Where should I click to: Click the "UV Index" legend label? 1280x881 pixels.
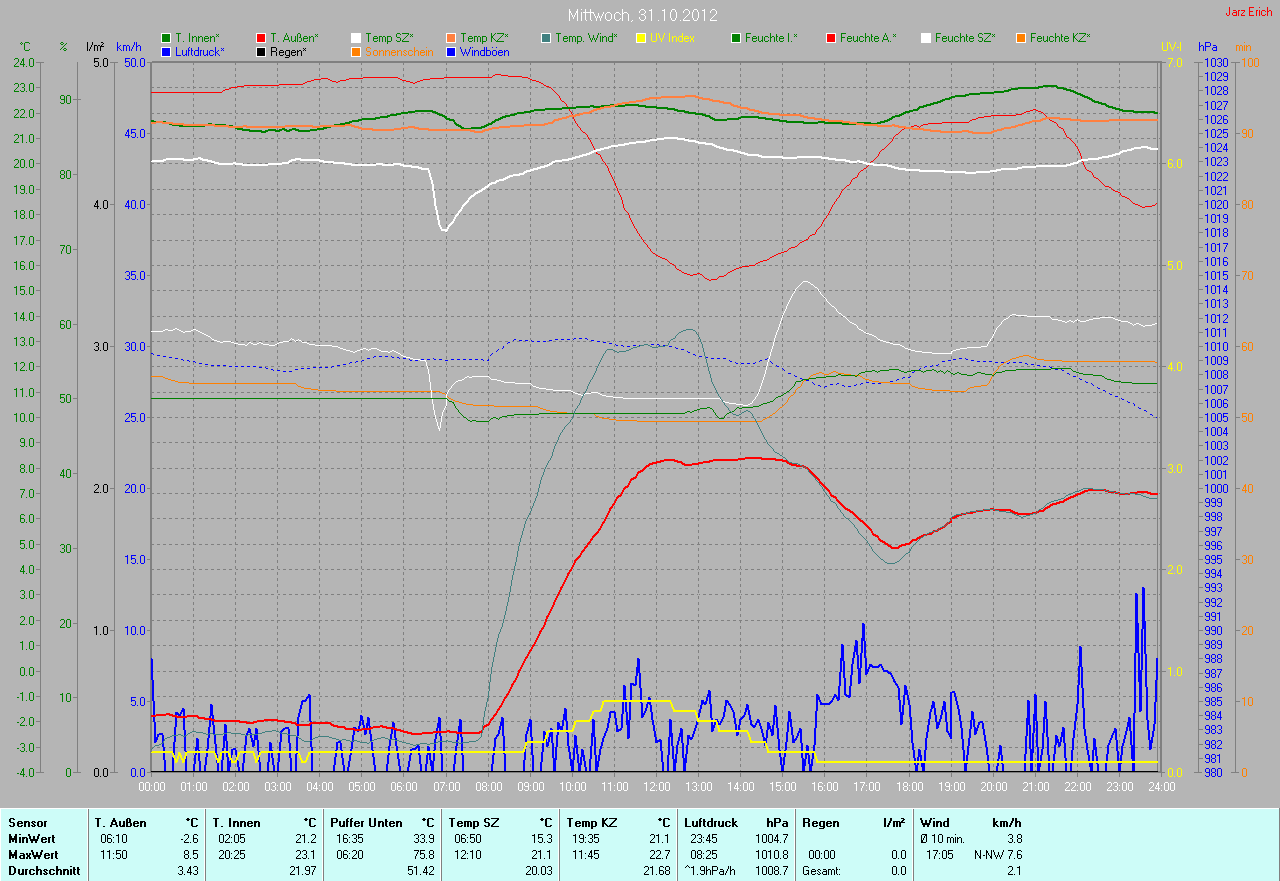(x=672, y=38)
